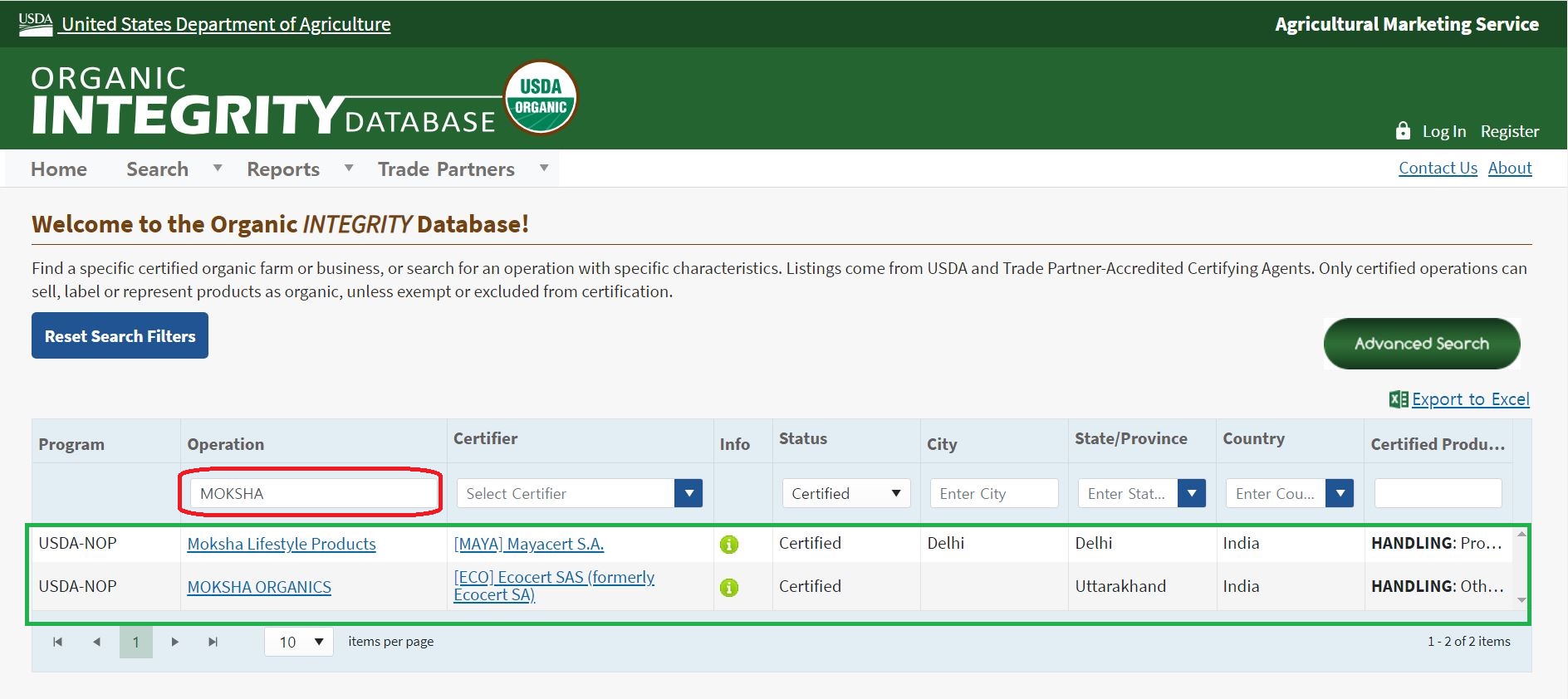Sort by the Status column header
This screenshot has height=699, width=1568.
803,438
